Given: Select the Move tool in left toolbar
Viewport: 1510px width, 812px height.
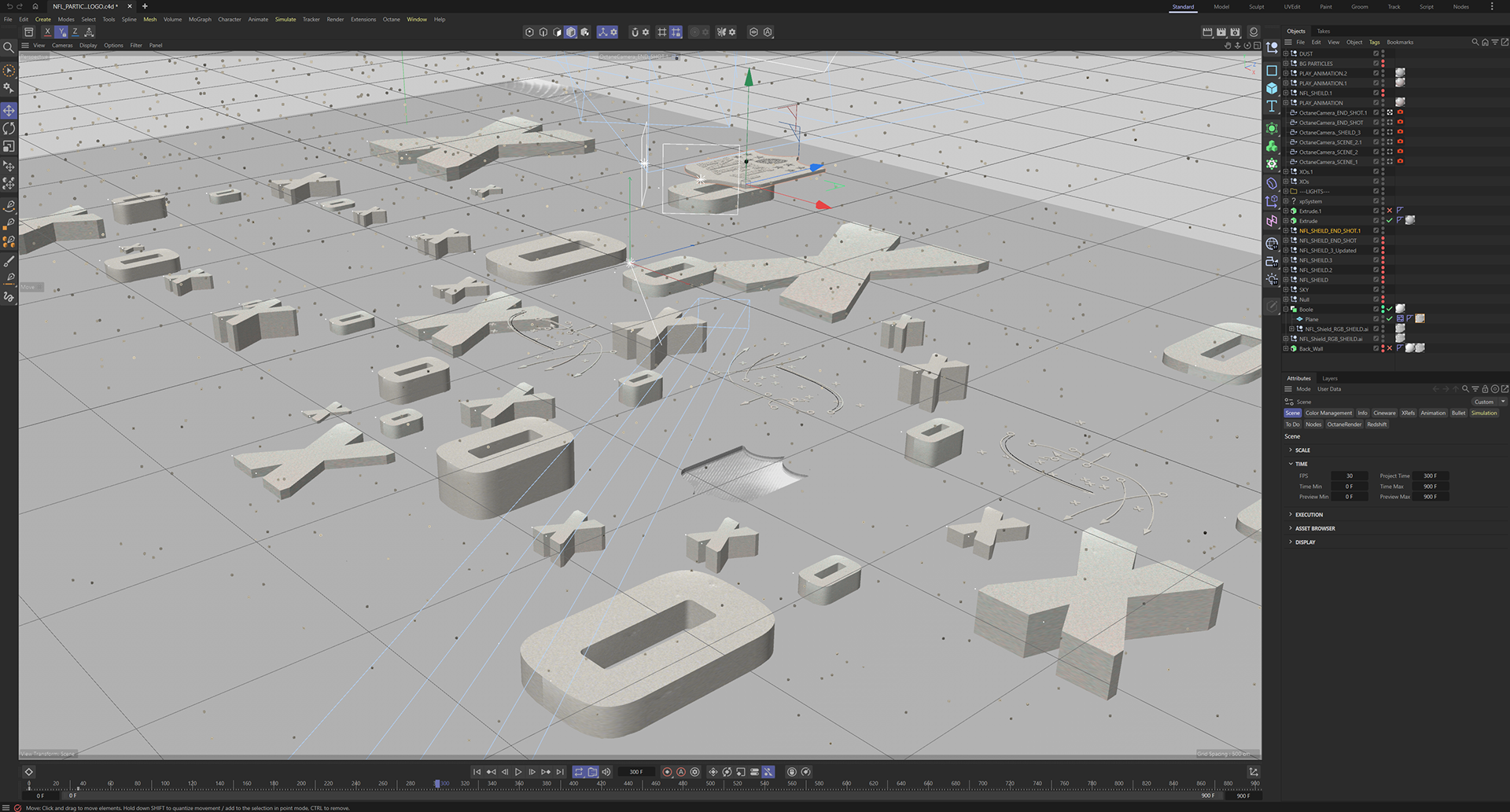Looking at the screenshot, I should click(x=9, y=111).
